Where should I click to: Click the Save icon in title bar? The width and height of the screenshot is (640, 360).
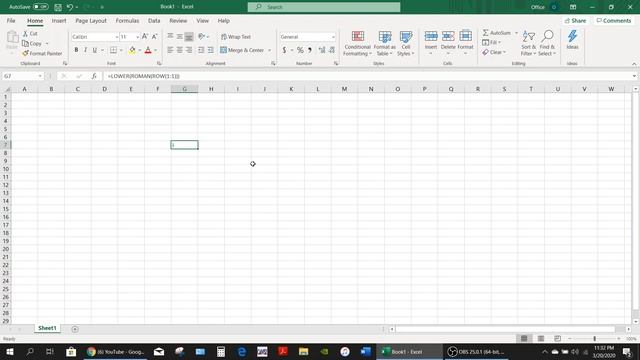click(58, 7)
